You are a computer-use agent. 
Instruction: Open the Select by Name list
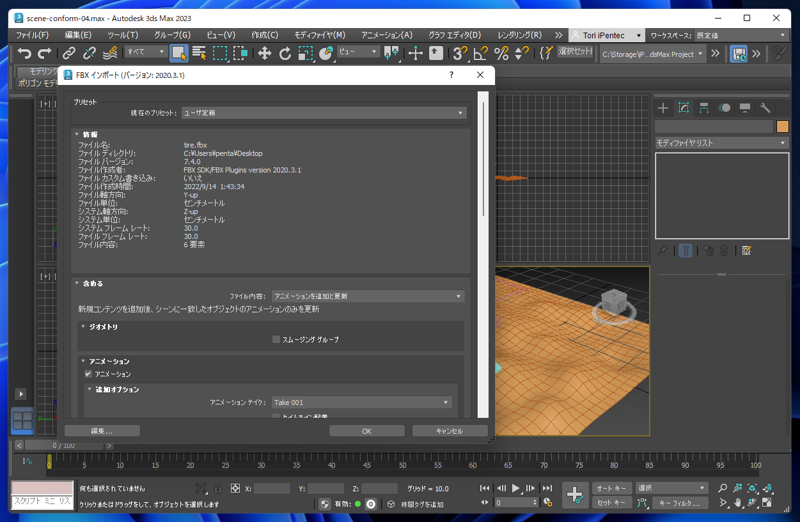click(199, 53)
